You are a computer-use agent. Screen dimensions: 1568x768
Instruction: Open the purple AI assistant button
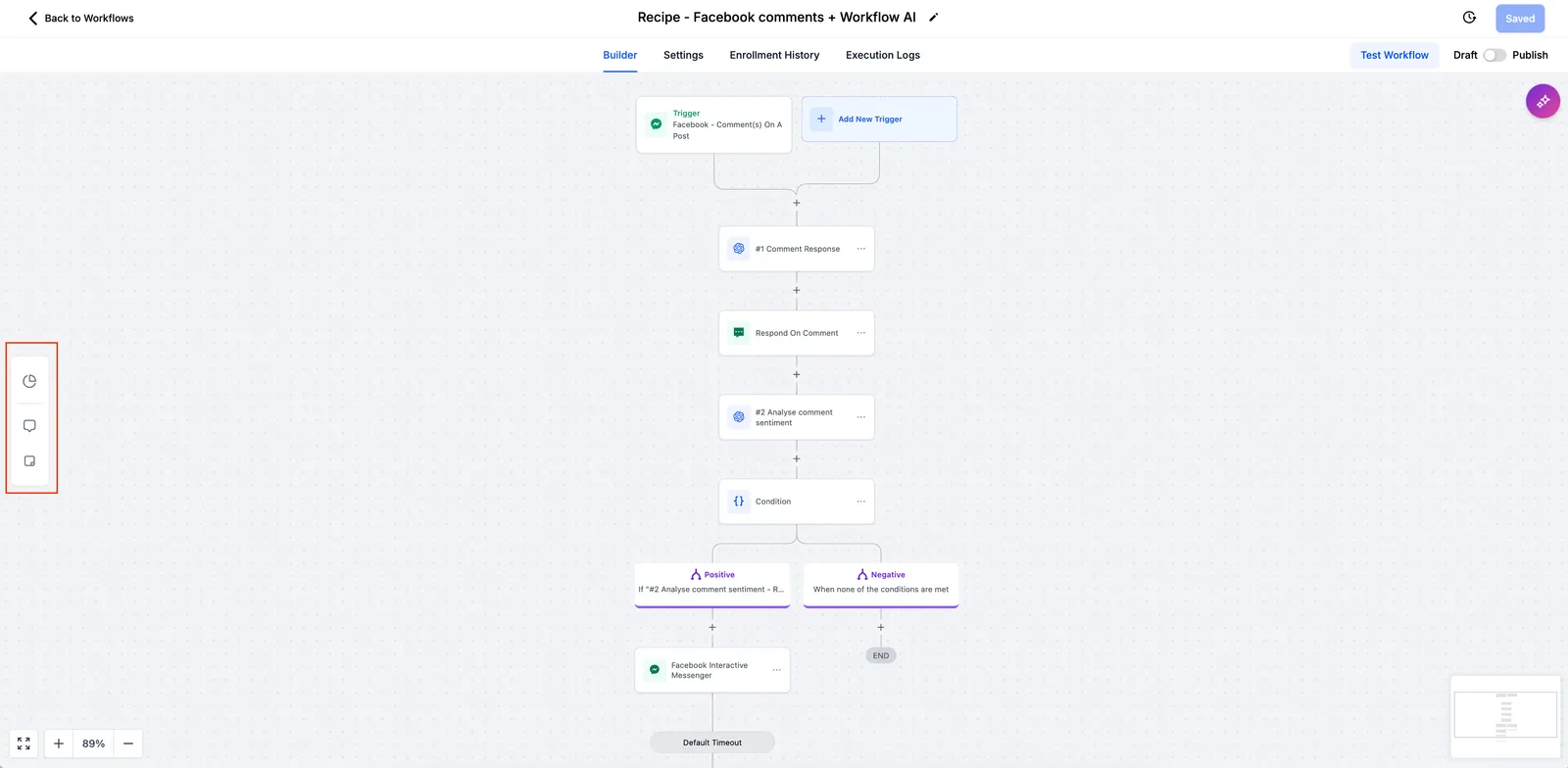pos(1543,101)
